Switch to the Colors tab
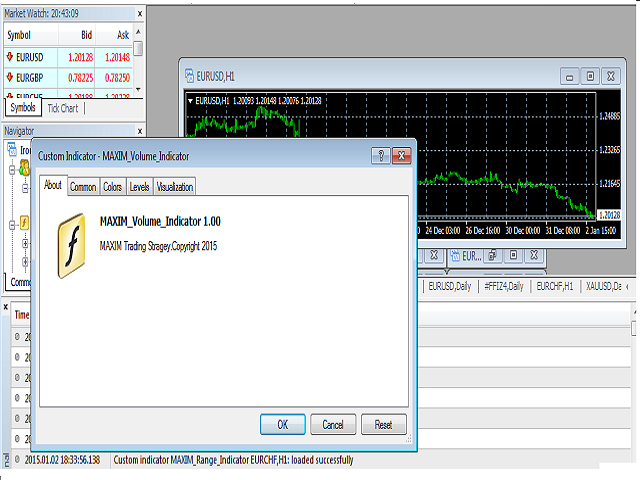Screen dimensions: 640x480 click(x=112, y=187)
